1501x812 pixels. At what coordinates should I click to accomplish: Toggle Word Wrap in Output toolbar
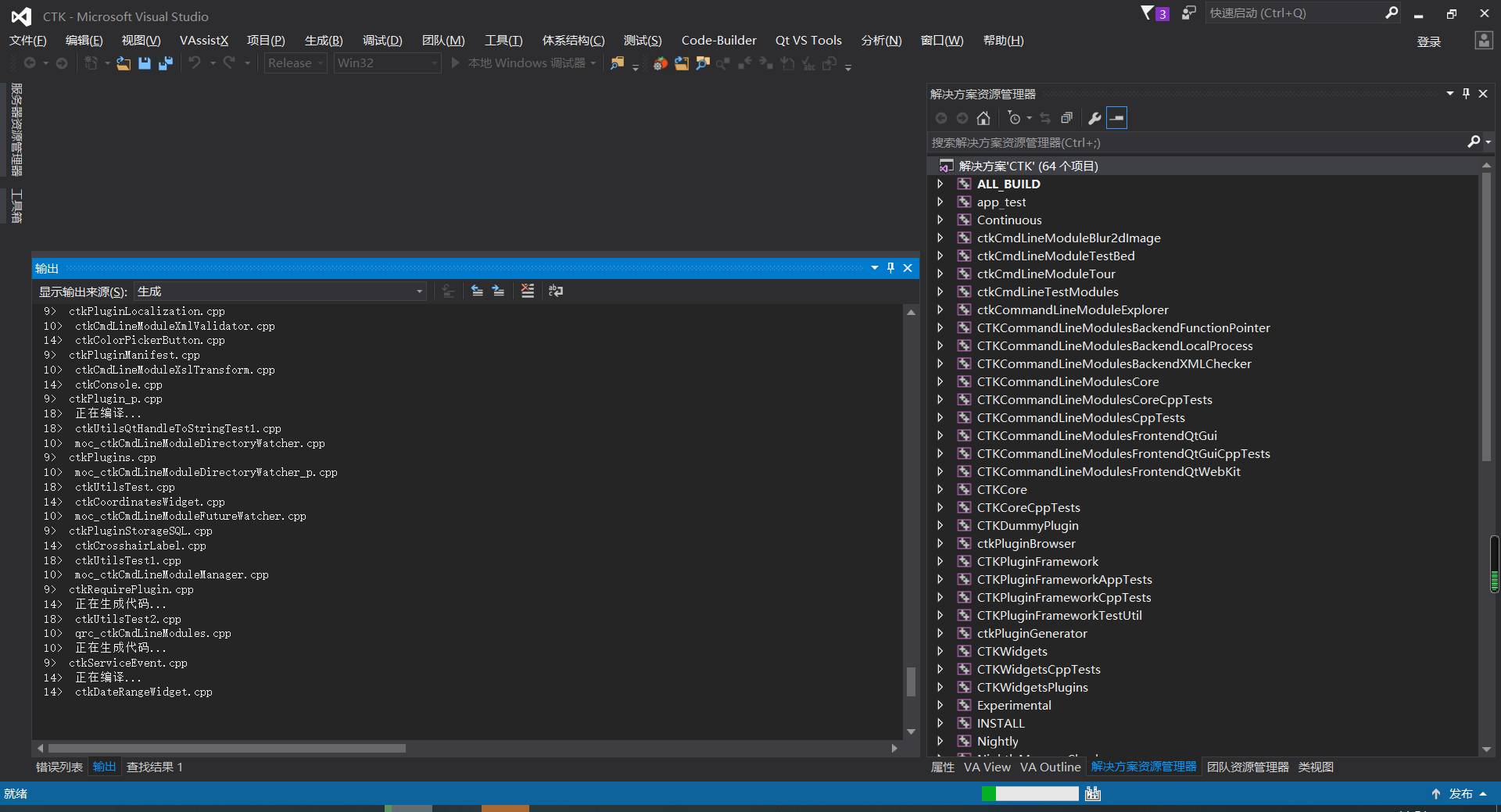click(x=556, y=291)
